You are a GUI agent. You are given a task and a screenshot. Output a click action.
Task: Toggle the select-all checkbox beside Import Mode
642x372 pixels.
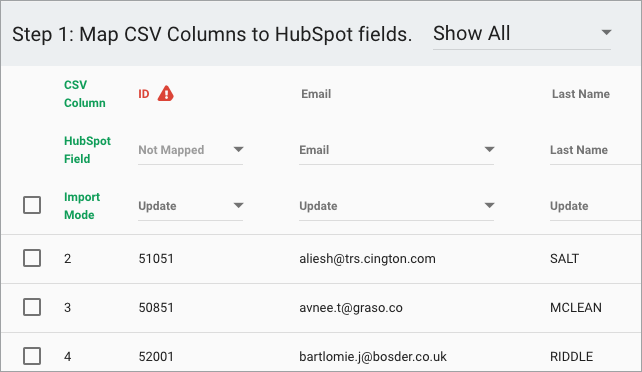click(x=32, y=205)
